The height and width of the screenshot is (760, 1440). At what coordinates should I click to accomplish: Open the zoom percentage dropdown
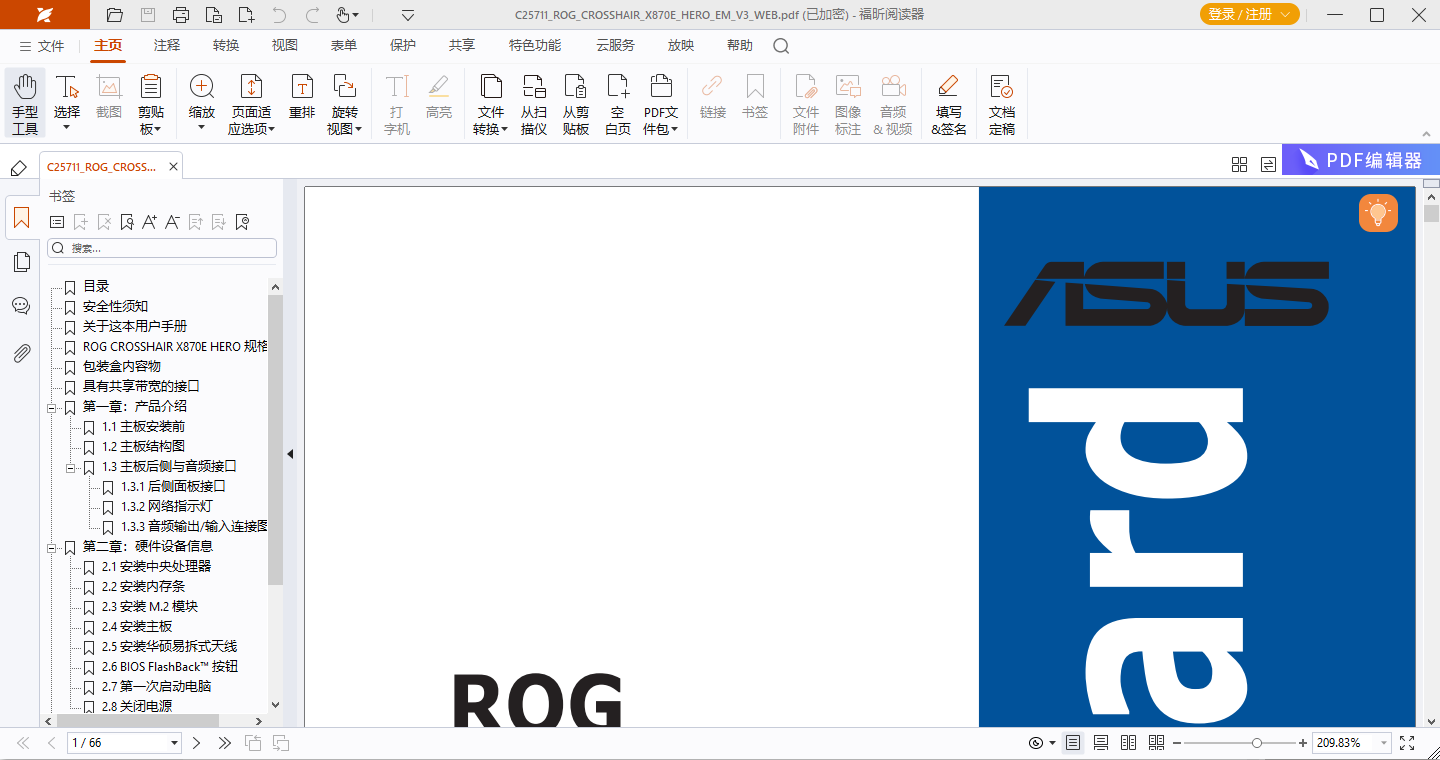click(1384, 743)
